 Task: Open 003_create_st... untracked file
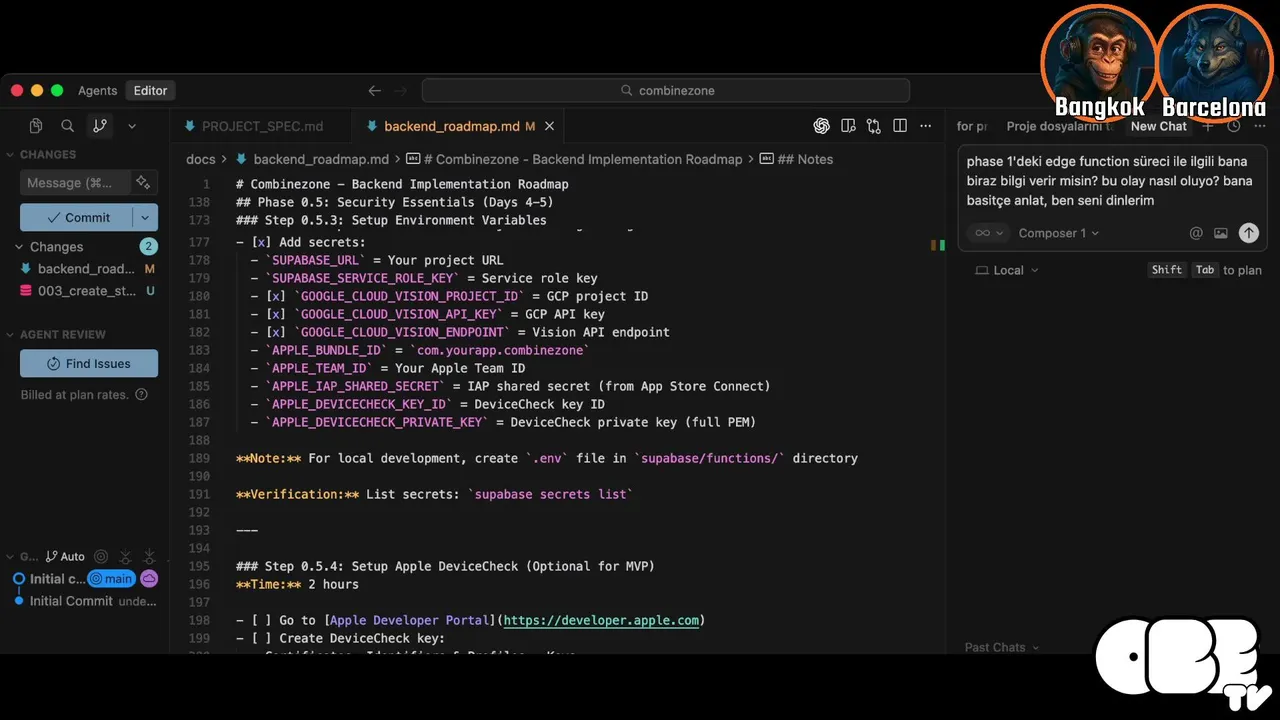86,291
